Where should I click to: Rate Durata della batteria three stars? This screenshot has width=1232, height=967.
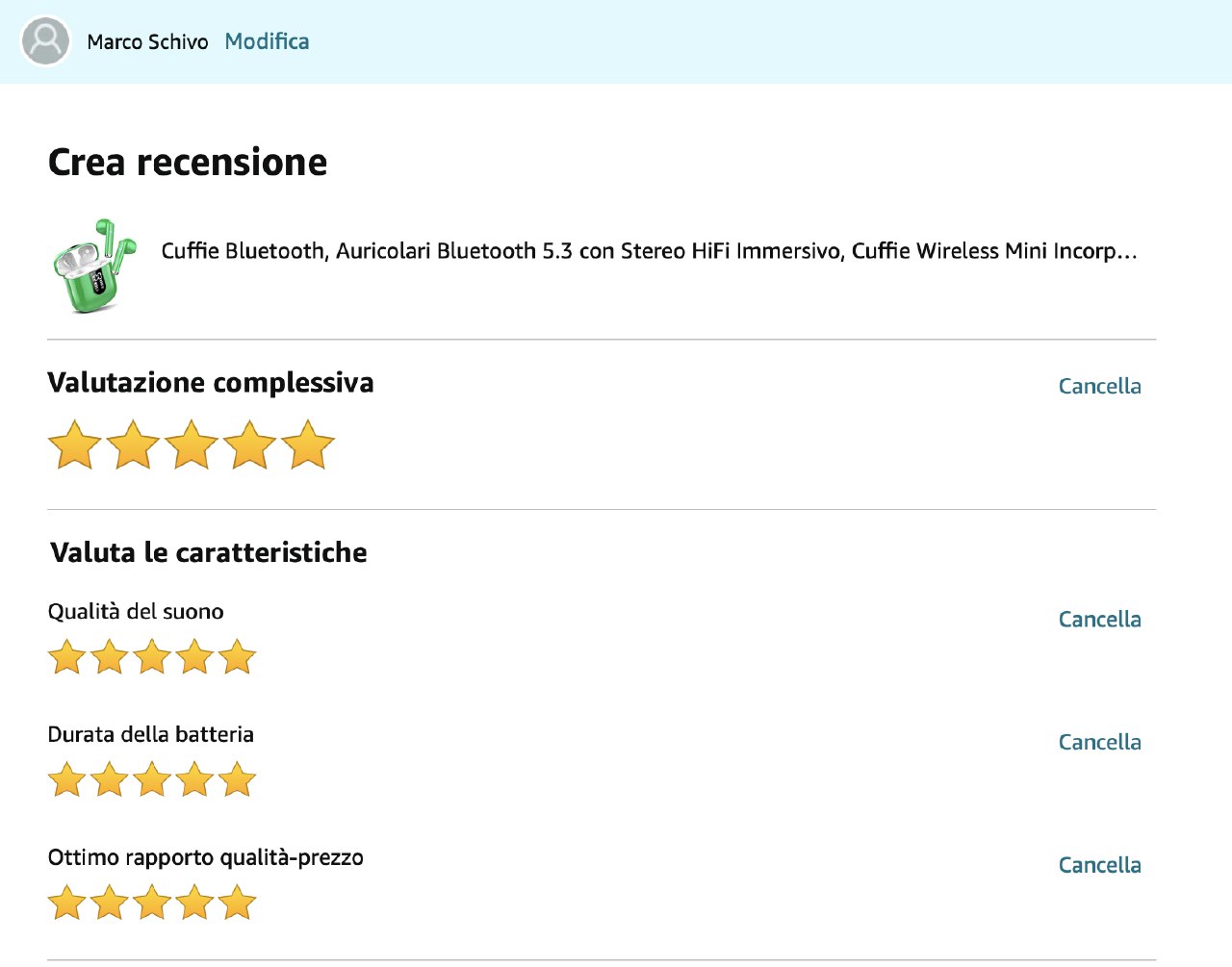pyautogui.click(x=152, y=780)
